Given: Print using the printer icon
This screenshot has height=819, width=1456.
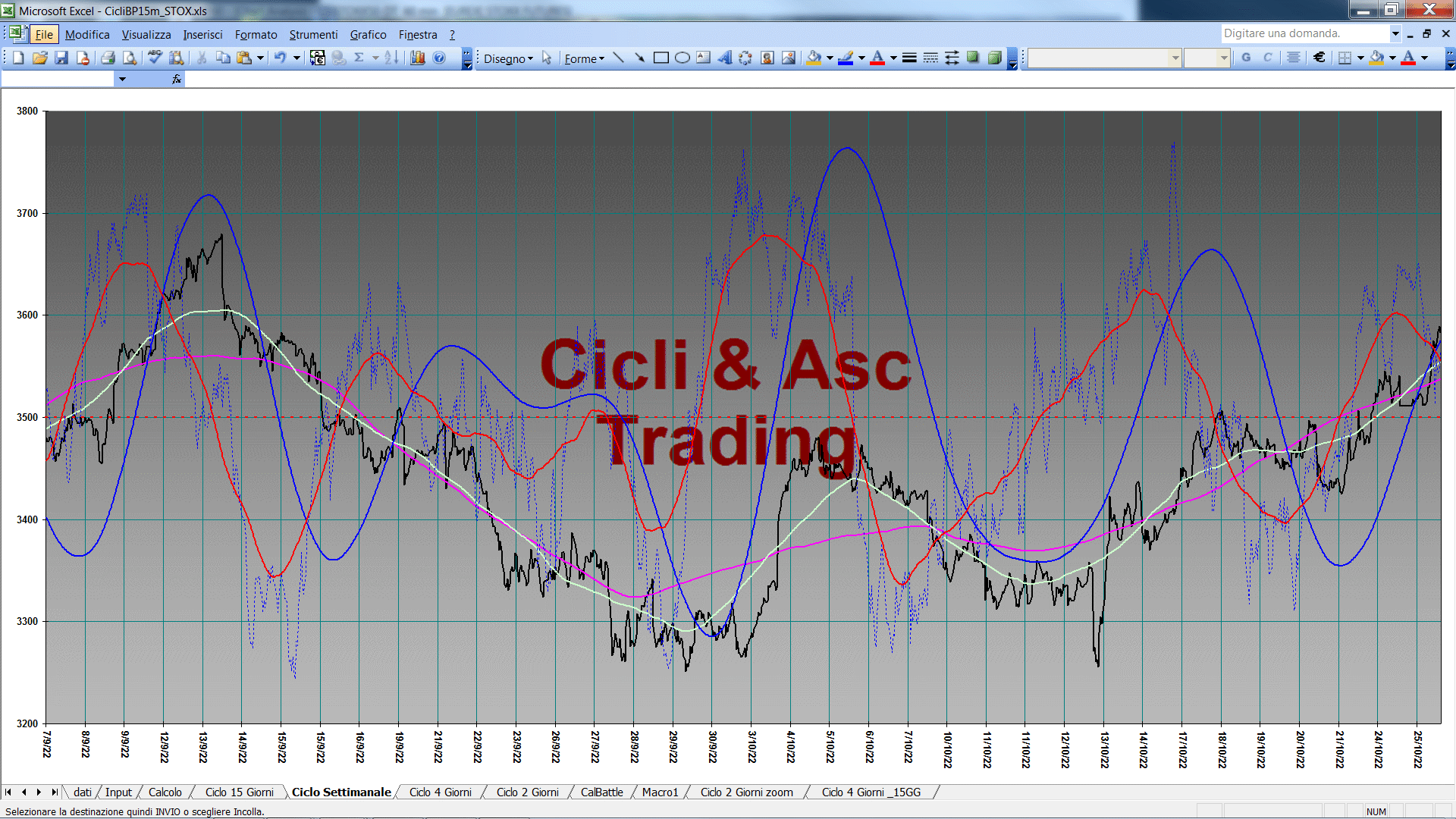Looking at the screenshot, I should coord(108,58).
